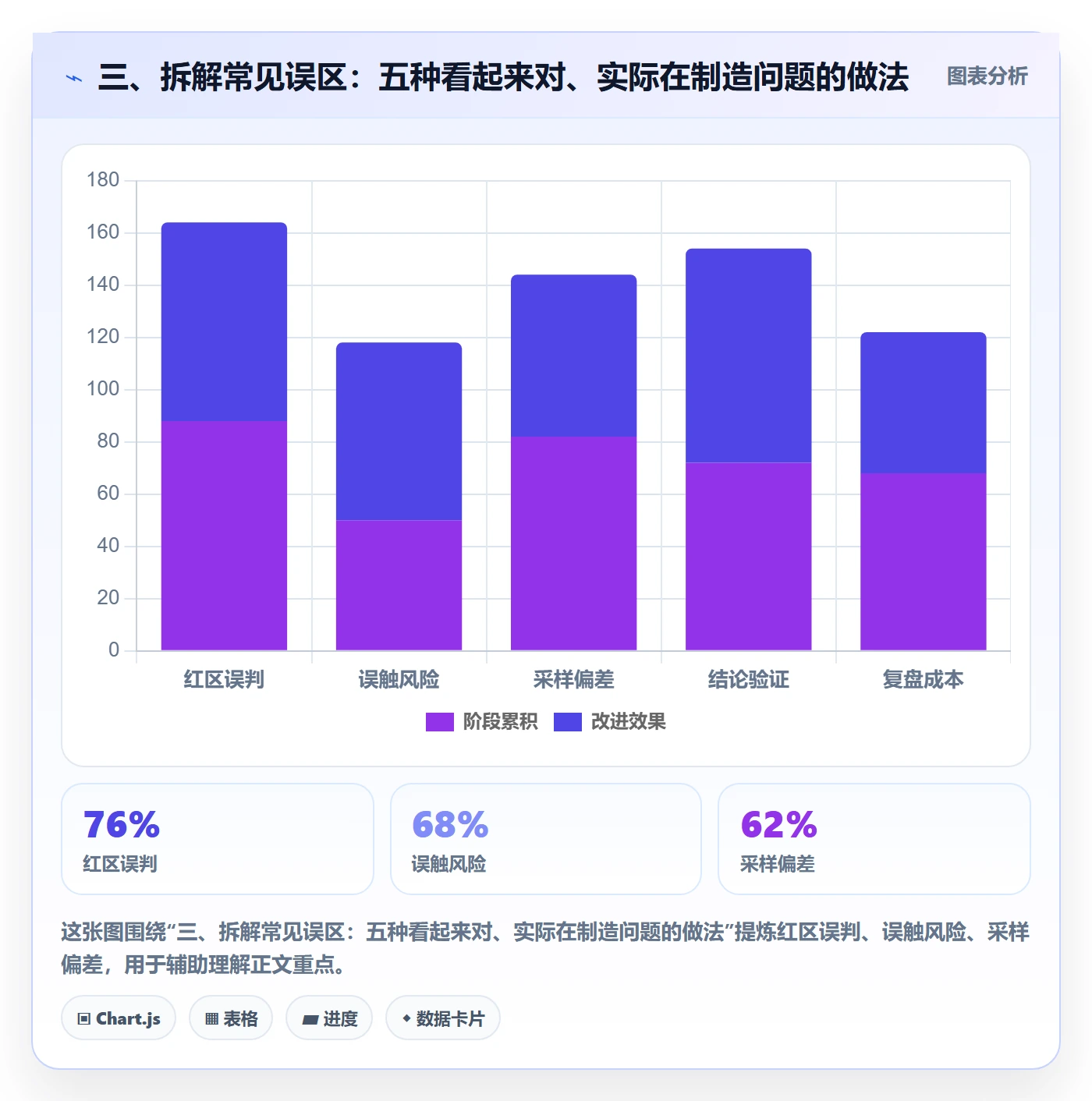Click the 100 y-axis value

[103, 389]
